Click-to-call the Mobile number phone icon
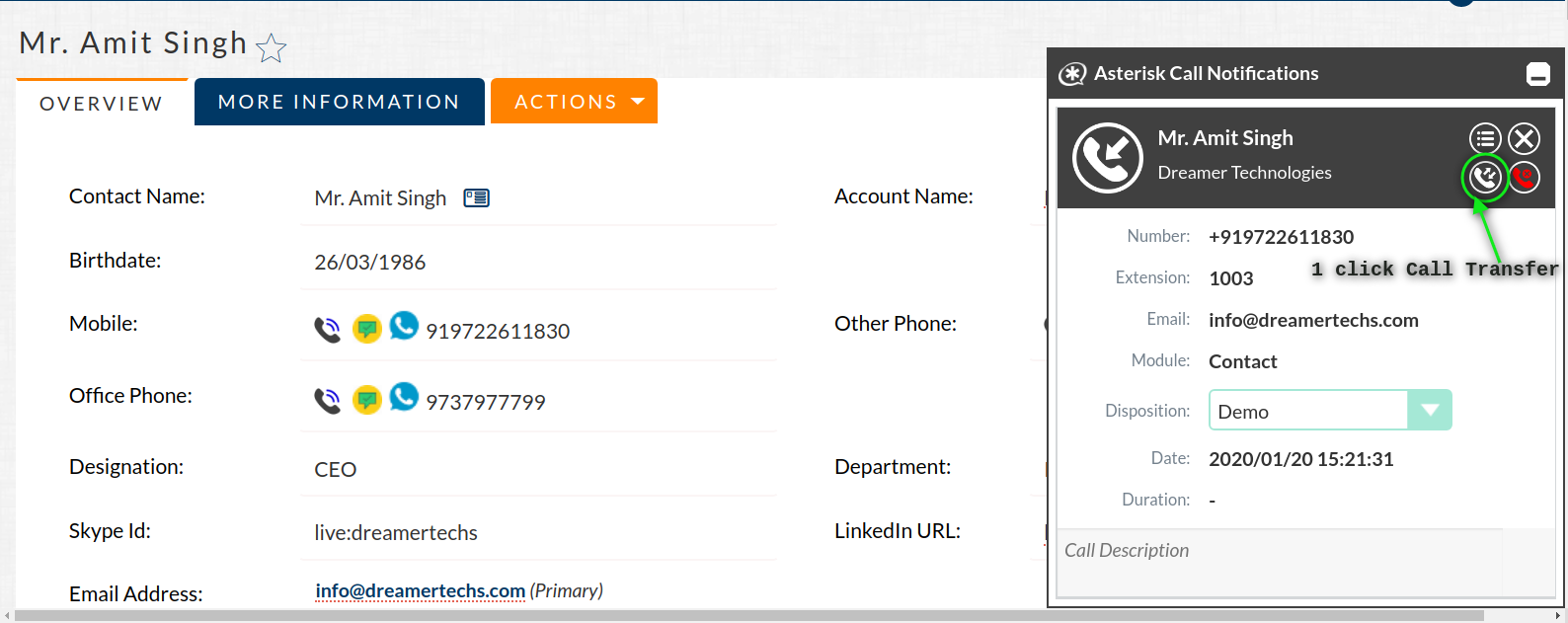 (x=327, y=329)
